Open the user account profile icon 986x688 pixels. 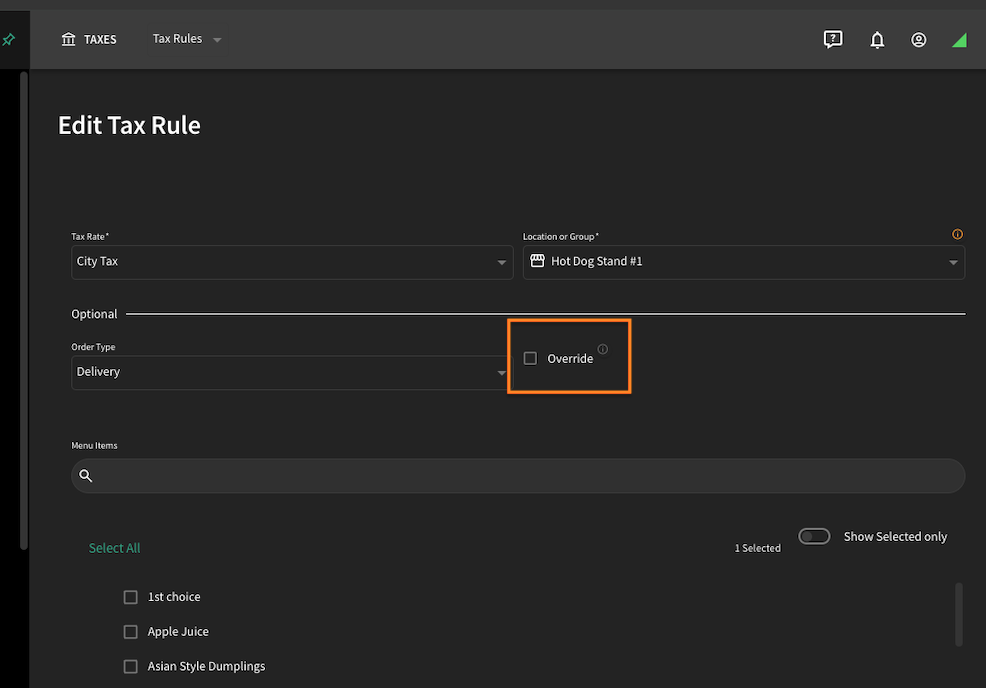pos(918,40)
